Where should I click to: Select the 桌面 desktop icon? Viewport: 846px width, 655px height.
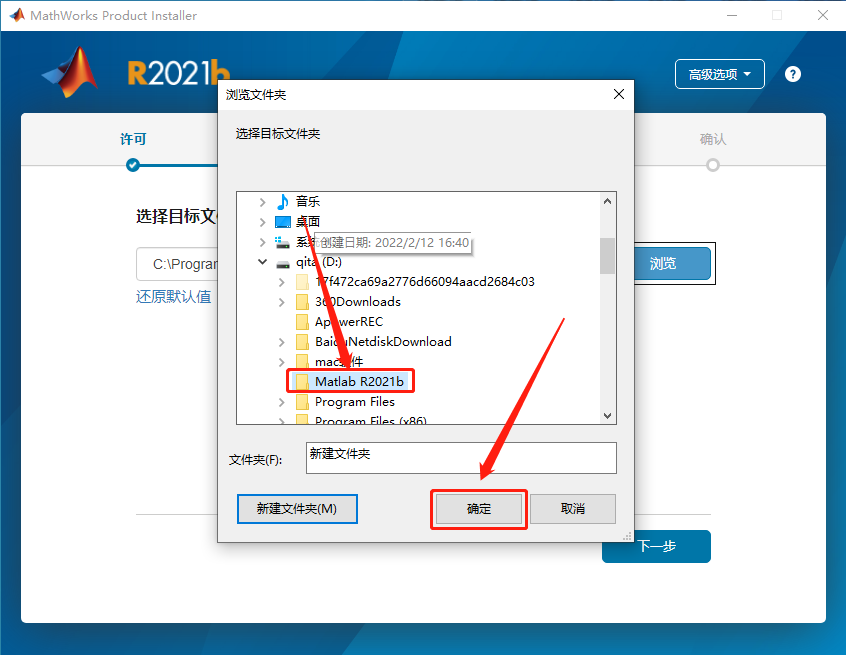coord(283,222)
